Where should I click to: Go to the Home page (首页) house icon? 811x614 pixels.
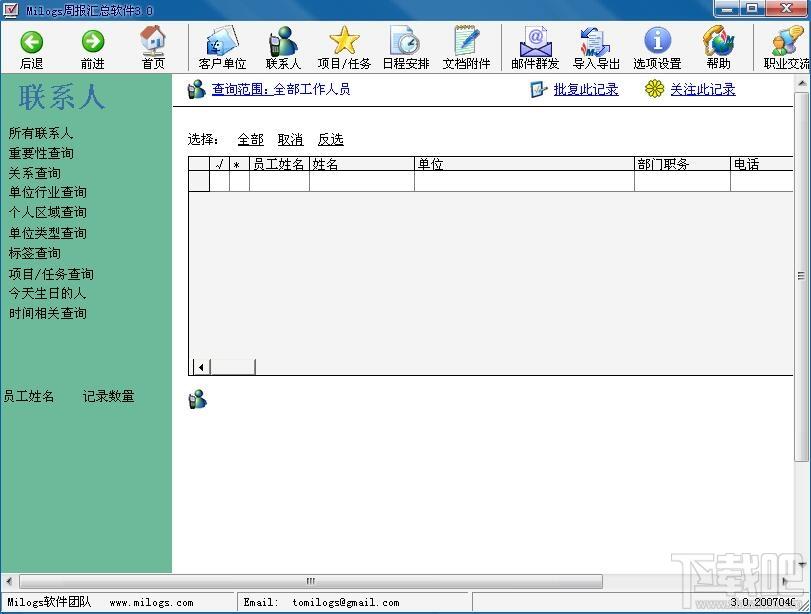tap(153, 40)
